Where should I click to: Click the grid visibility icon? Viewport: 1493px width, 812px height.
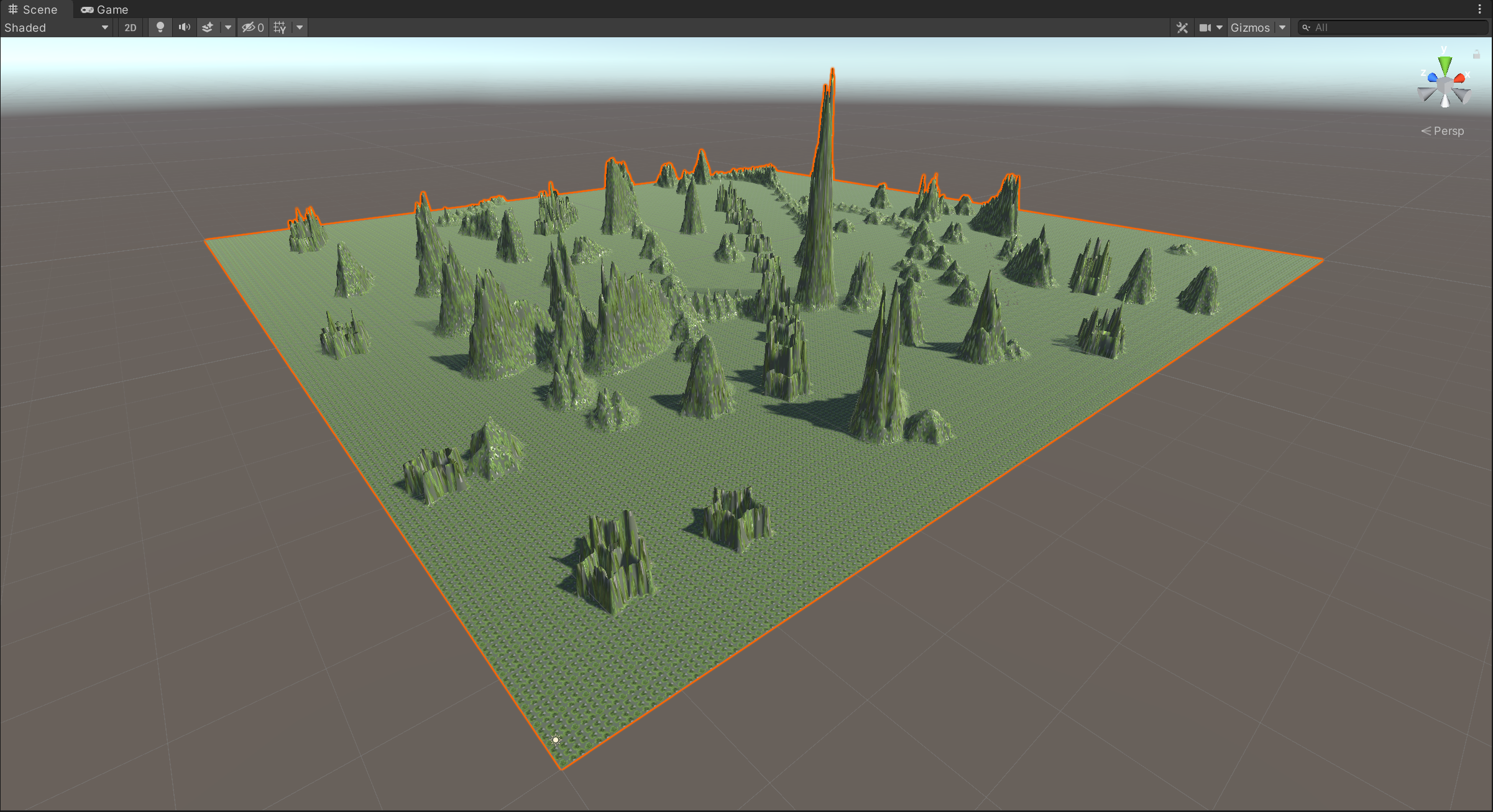[x=279, y=27]
